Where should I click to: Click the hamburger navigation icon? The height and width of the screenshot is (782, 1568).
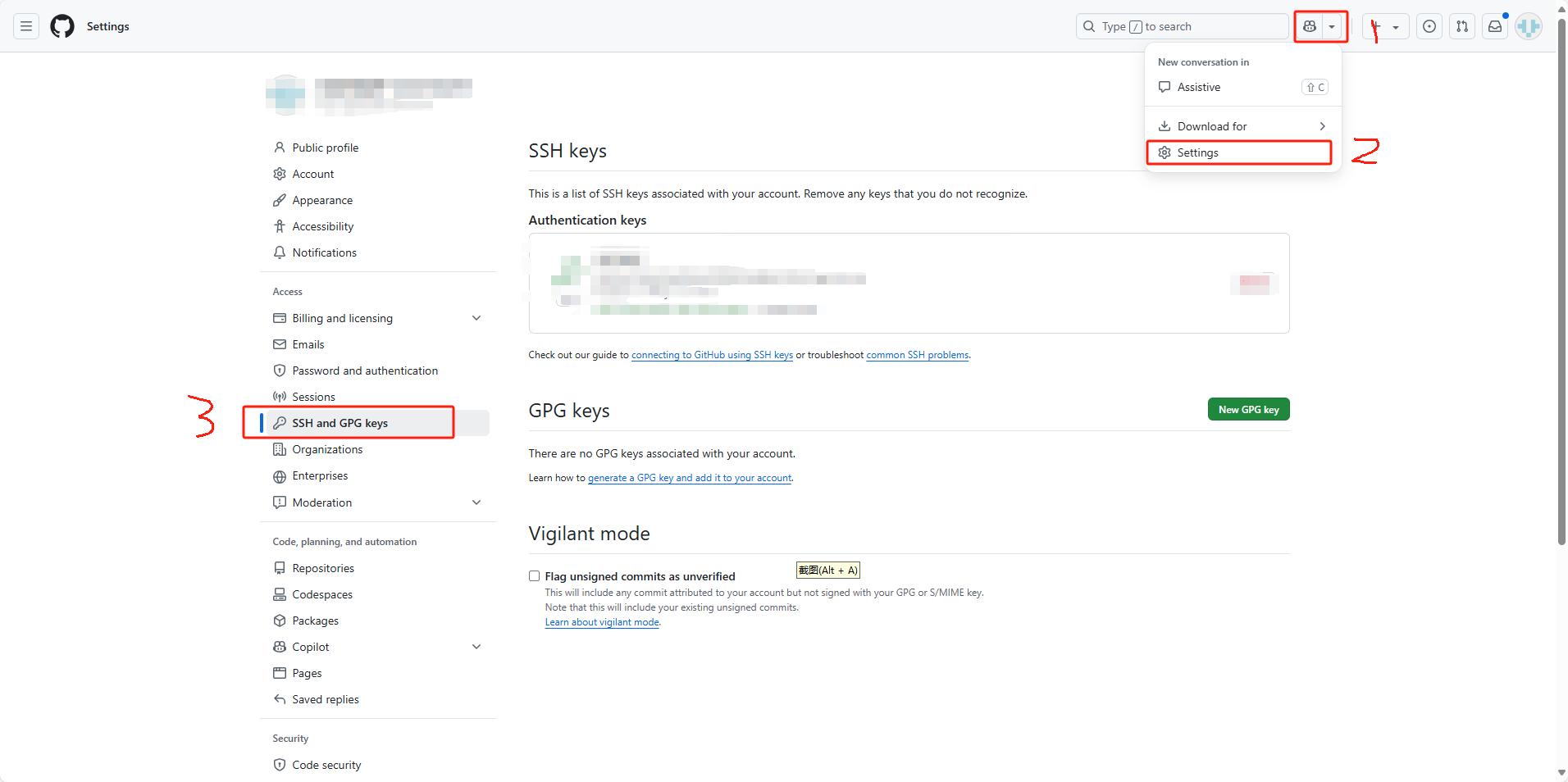pyautogui.click(x=25, y=26)
